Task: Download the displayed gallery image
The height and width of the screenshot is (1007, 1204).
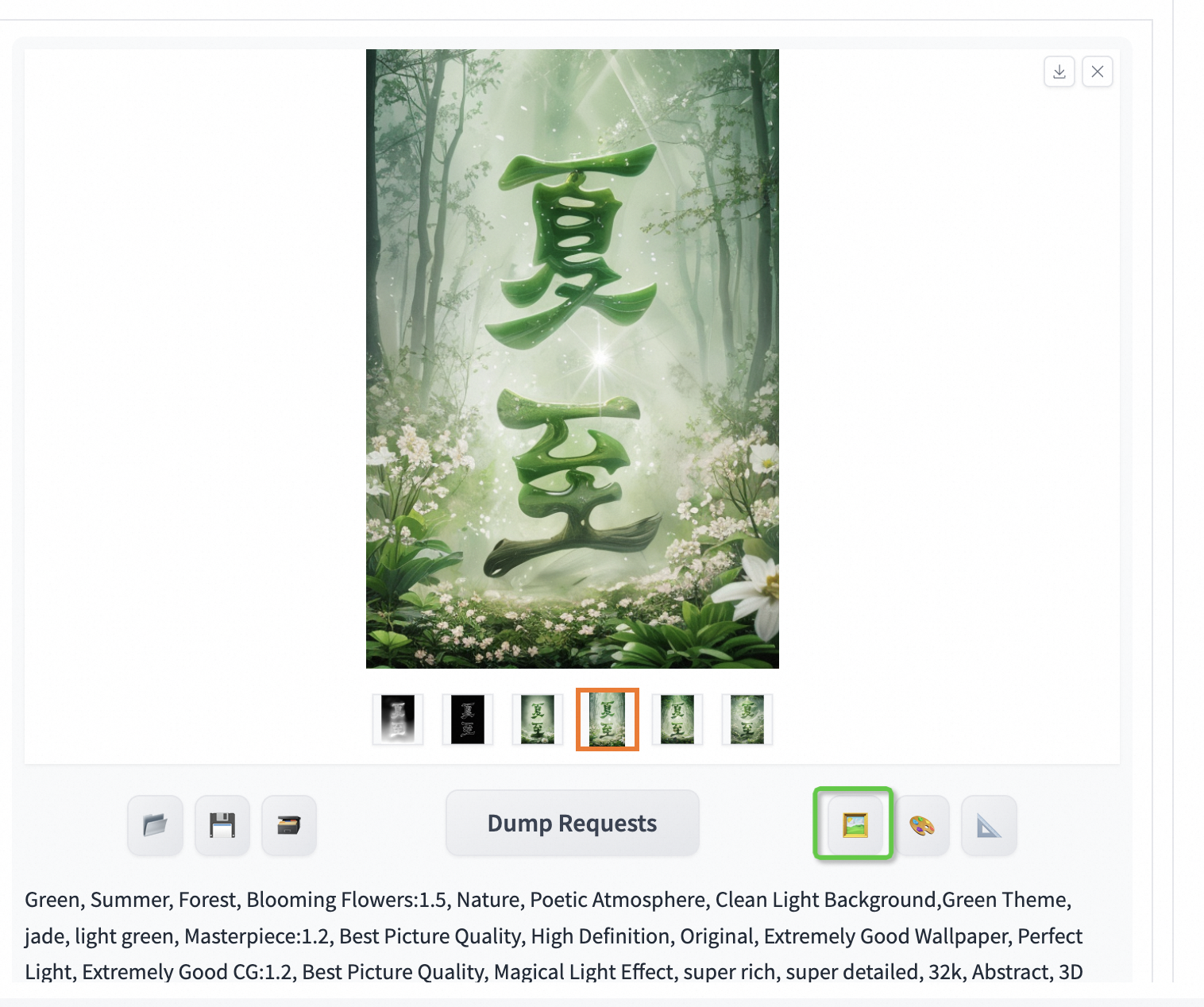Action: tap(1059, 71)
